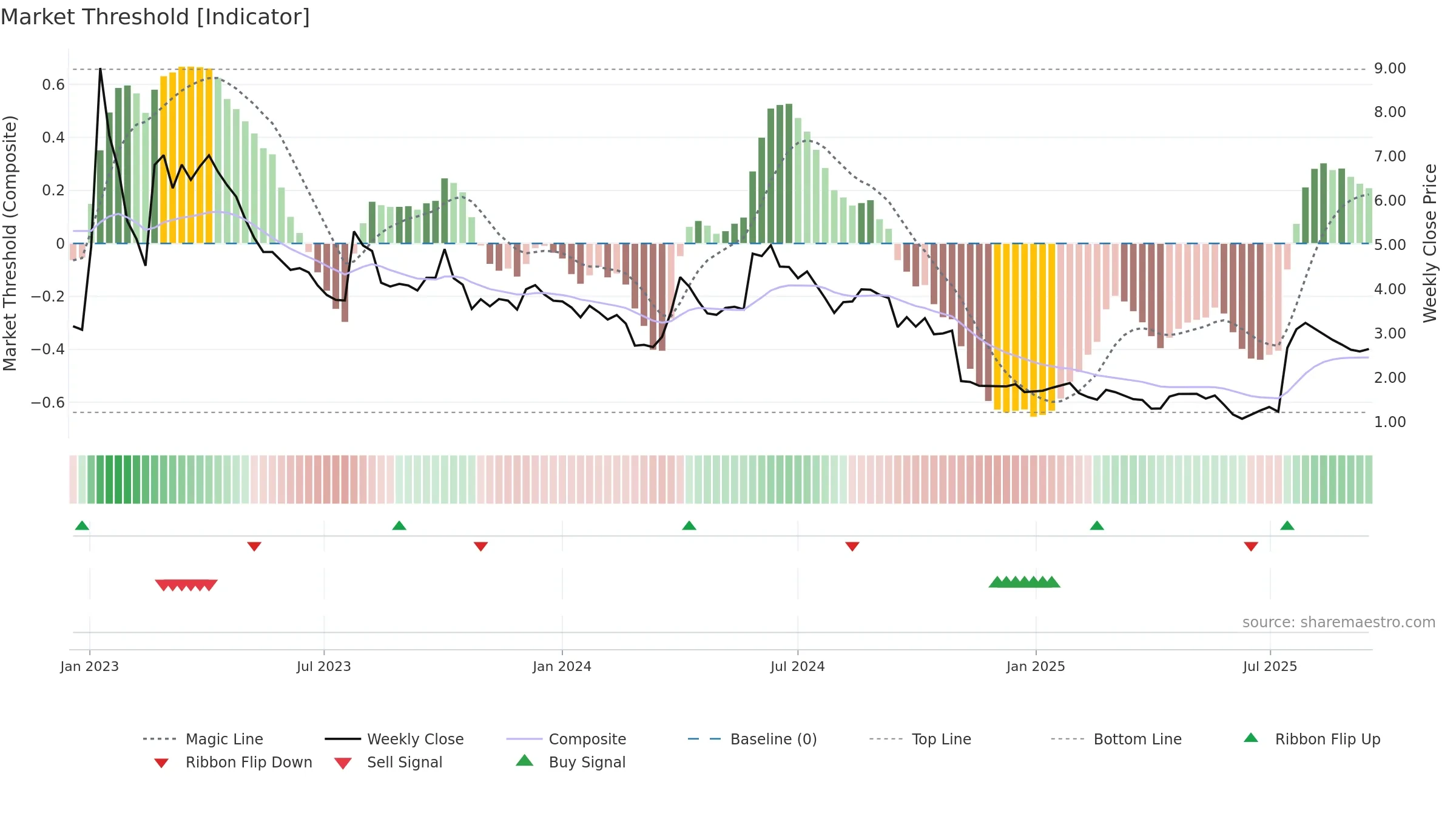Click the Jan 2024 x-axis label
The height and width of the screenshot is (819, 1456).
562,666
